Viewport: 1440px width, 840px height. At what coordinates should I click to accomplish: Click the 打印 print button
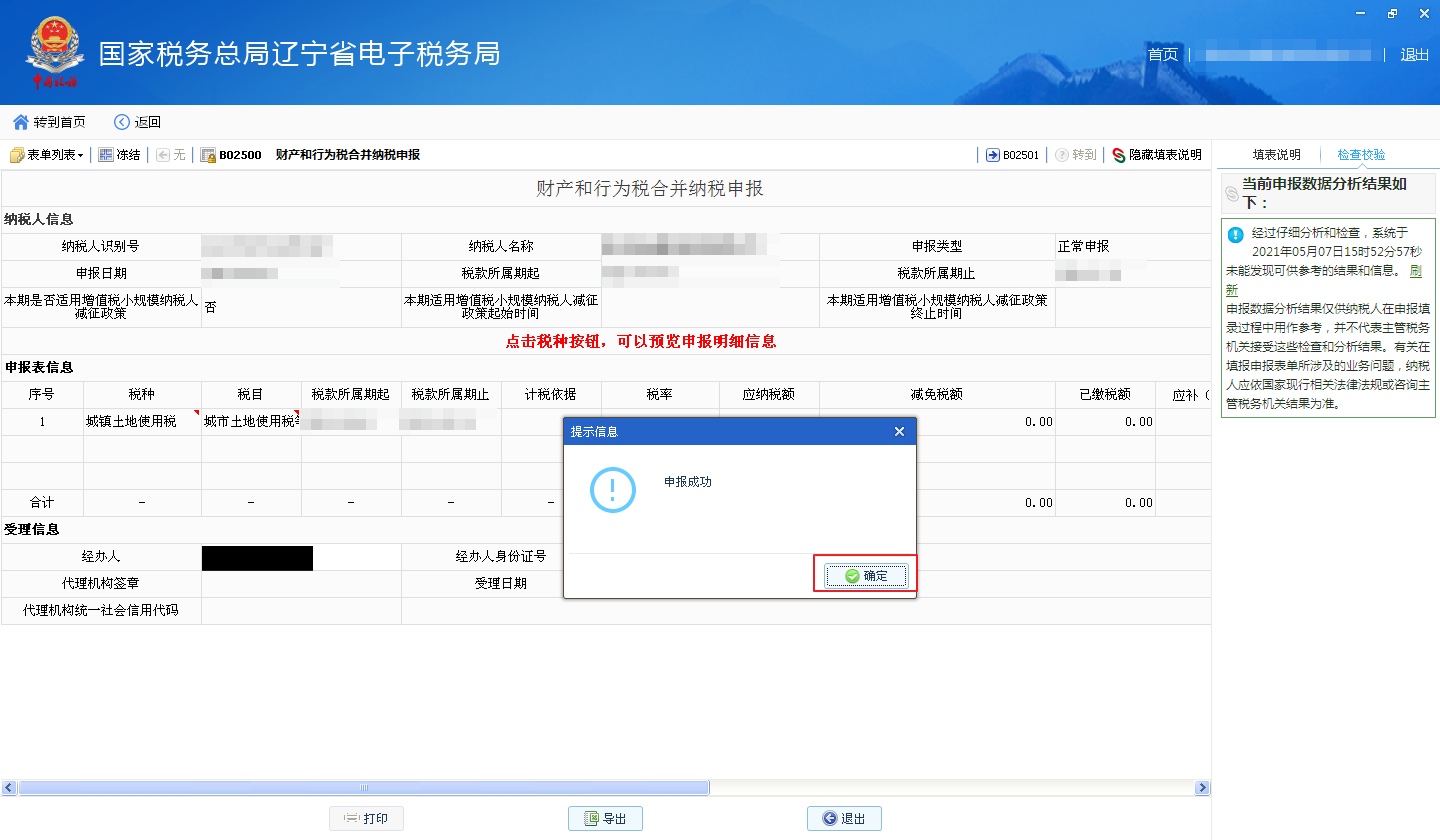point(366,818)
